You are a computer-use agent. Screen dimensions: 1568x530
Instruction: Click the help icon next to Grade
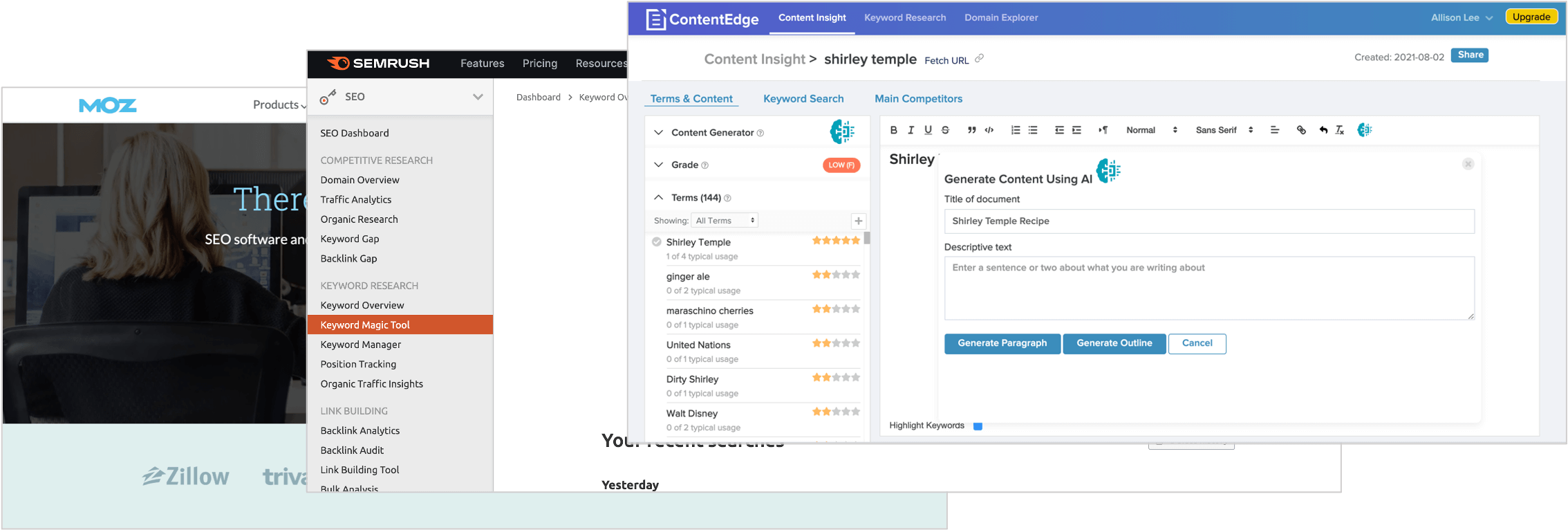[x=705, y=165]
